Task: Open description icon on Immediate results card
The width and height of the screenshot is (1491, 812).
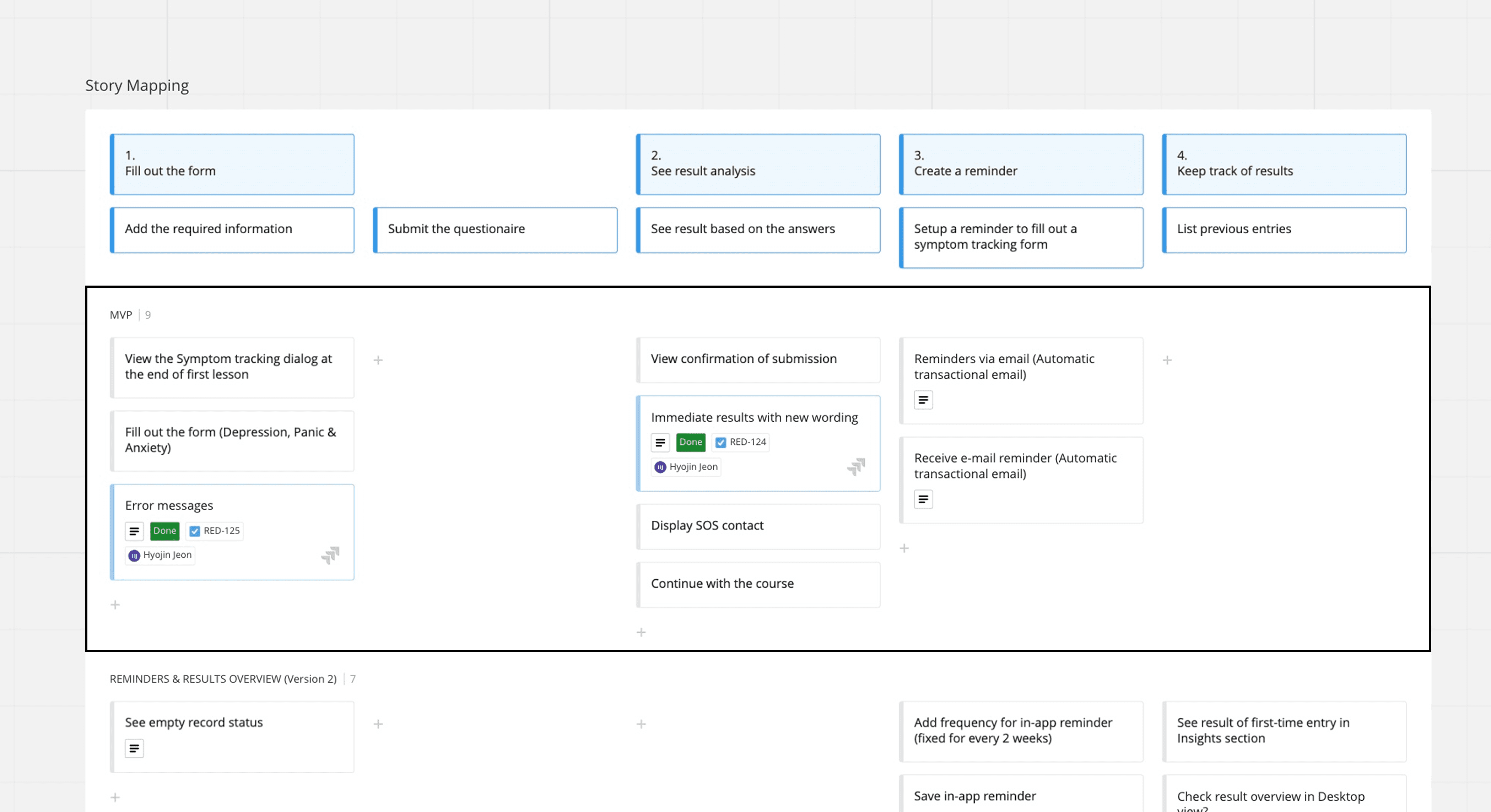Action: (x=660, y=442)
